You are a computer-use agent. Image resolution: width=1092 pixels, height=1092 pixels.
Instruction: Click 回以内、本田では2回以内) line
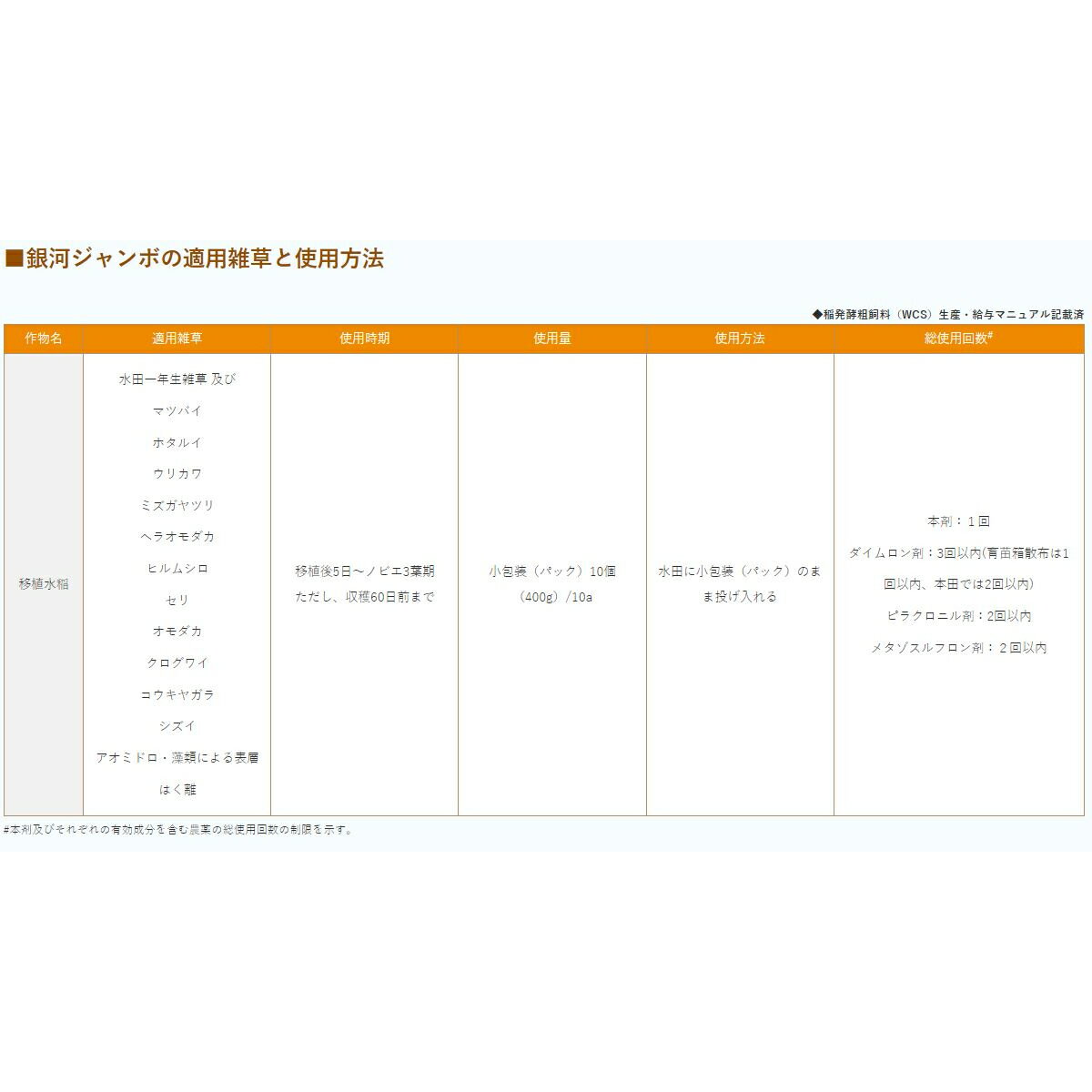click(958, 584)
